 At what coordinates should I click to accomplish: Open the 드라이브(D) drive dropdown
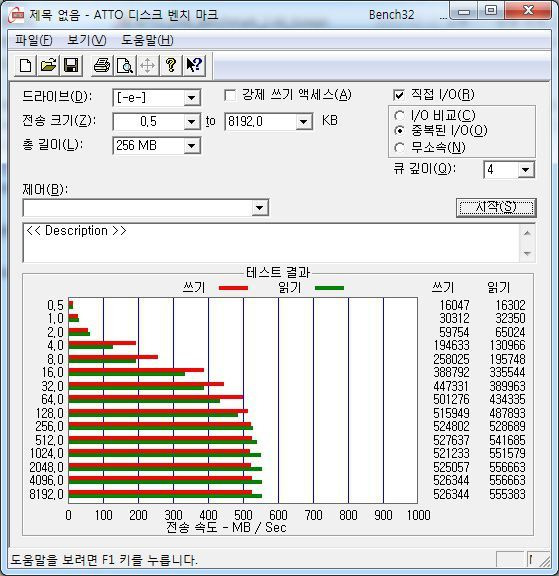(x=191, y=98)
